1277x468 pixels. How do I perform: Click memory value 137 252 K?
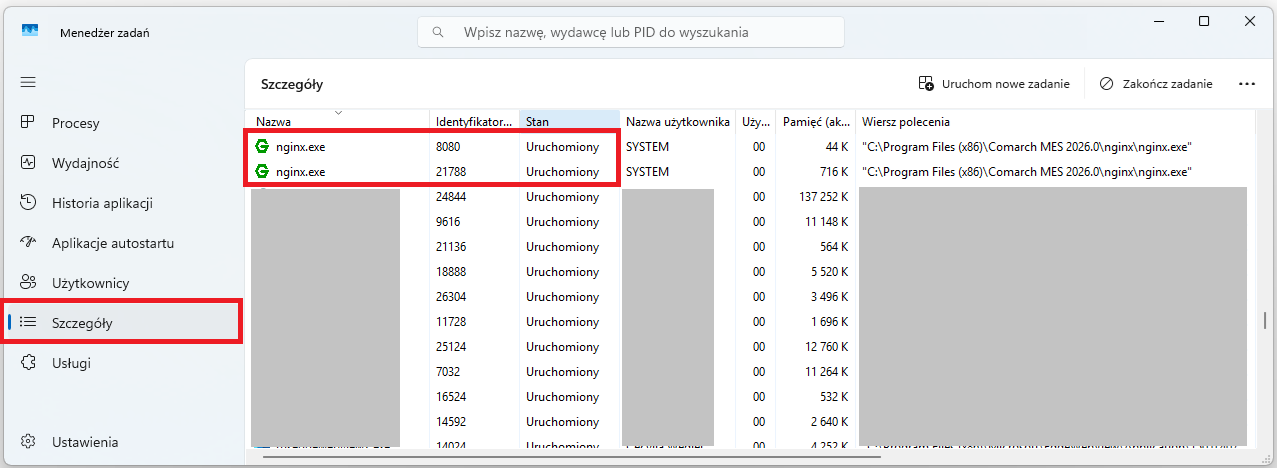pyautogui.click(x=823, y=197)
